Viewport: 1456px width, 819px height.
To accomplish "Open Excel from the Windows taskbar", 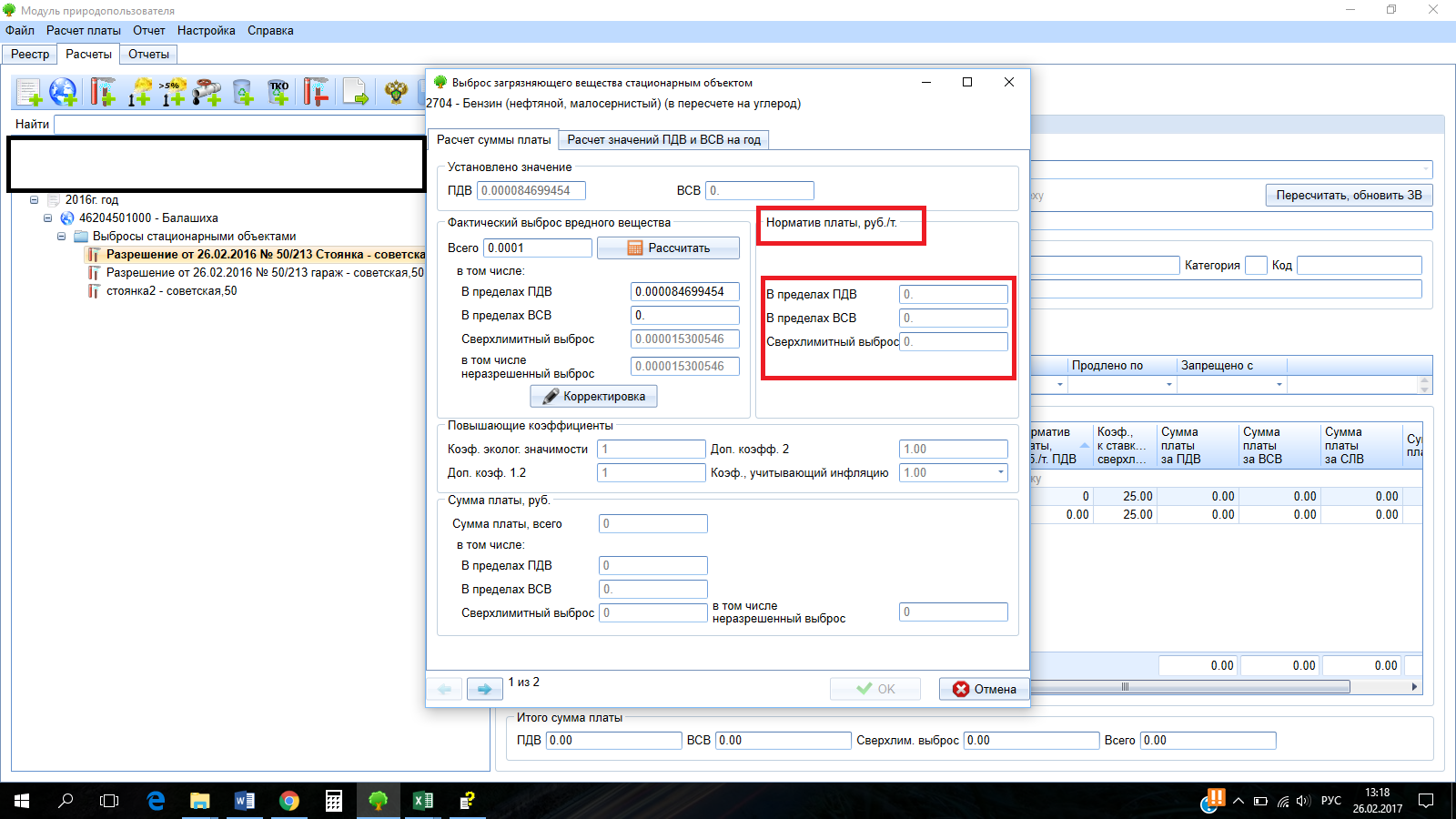I will (423, 801).
